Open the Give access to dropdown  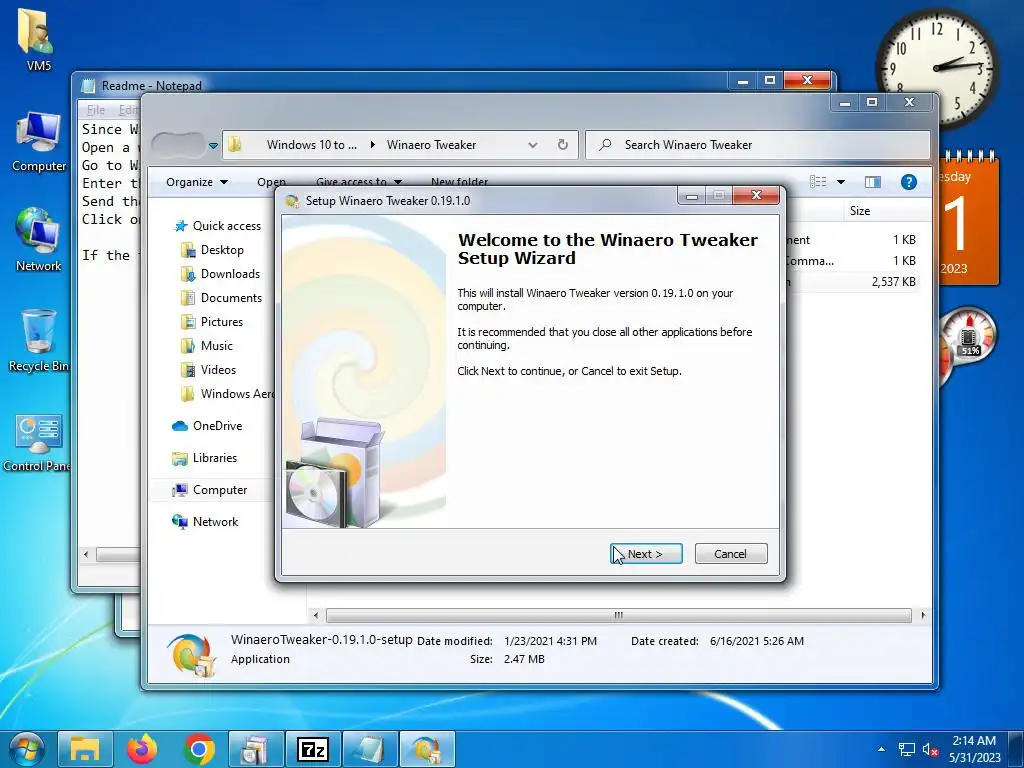359,182
